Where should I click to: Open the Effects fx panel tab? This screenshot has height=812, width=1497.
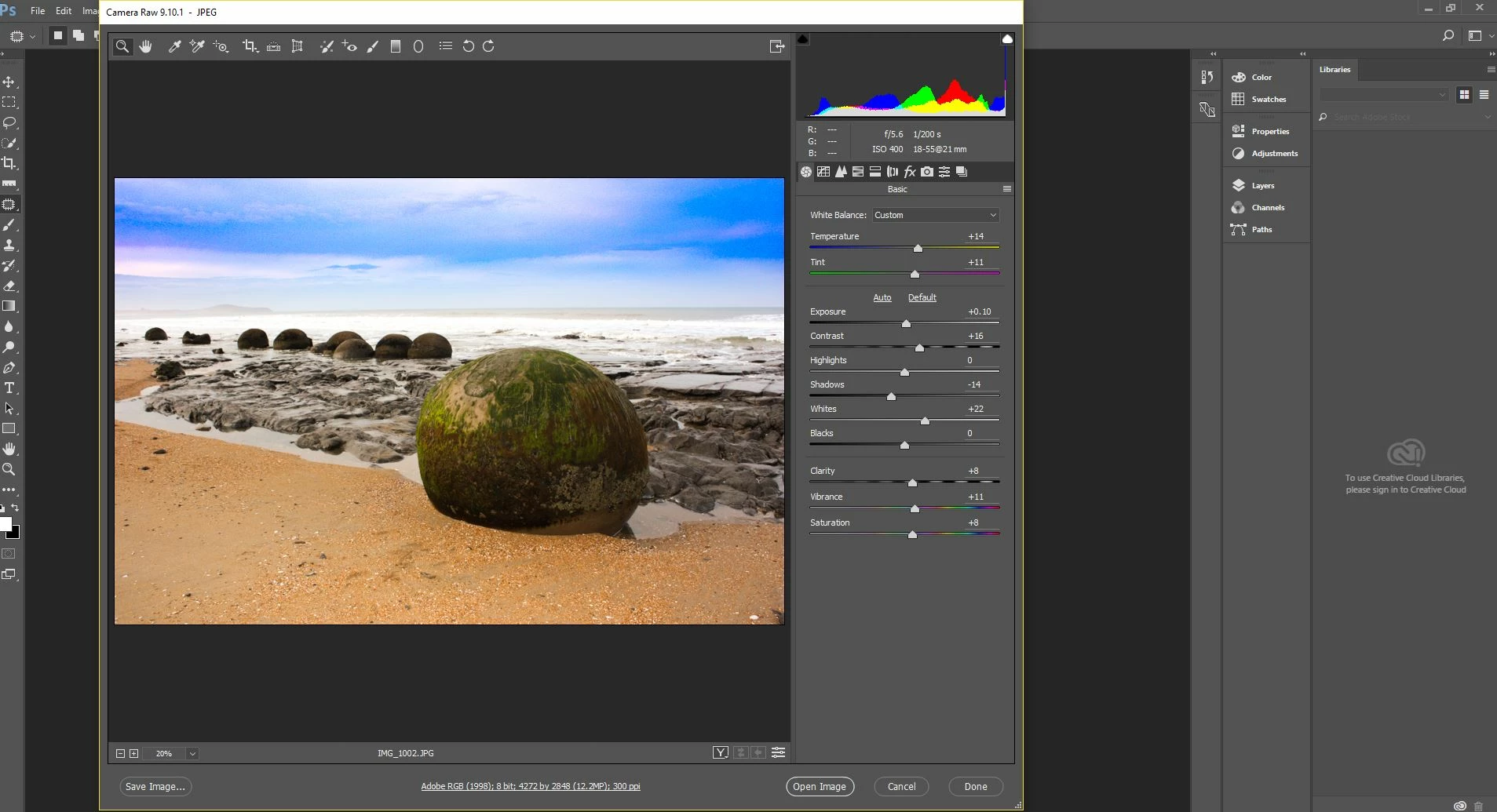tap(910, 172)
